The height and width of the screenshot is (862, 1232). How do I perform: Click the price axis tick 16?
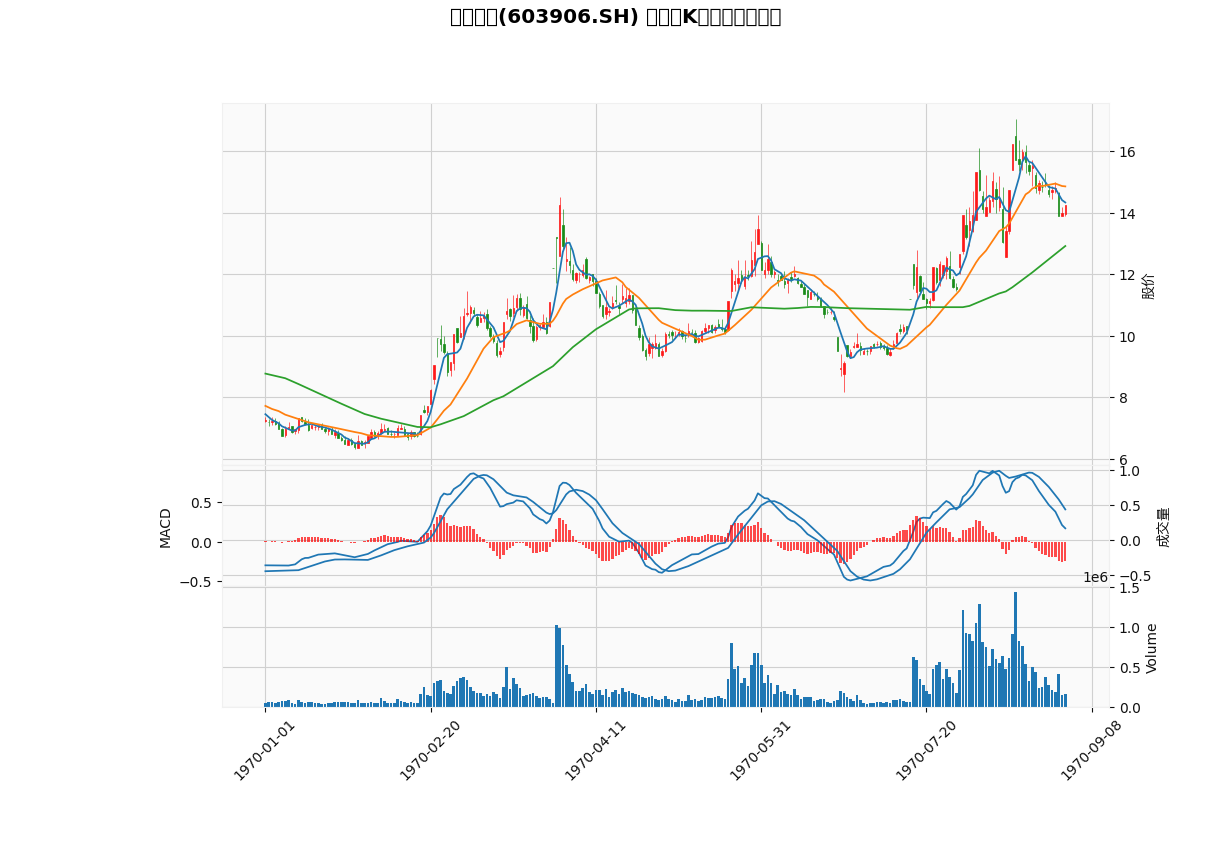pyautogui.click(x=1126, y=152)
